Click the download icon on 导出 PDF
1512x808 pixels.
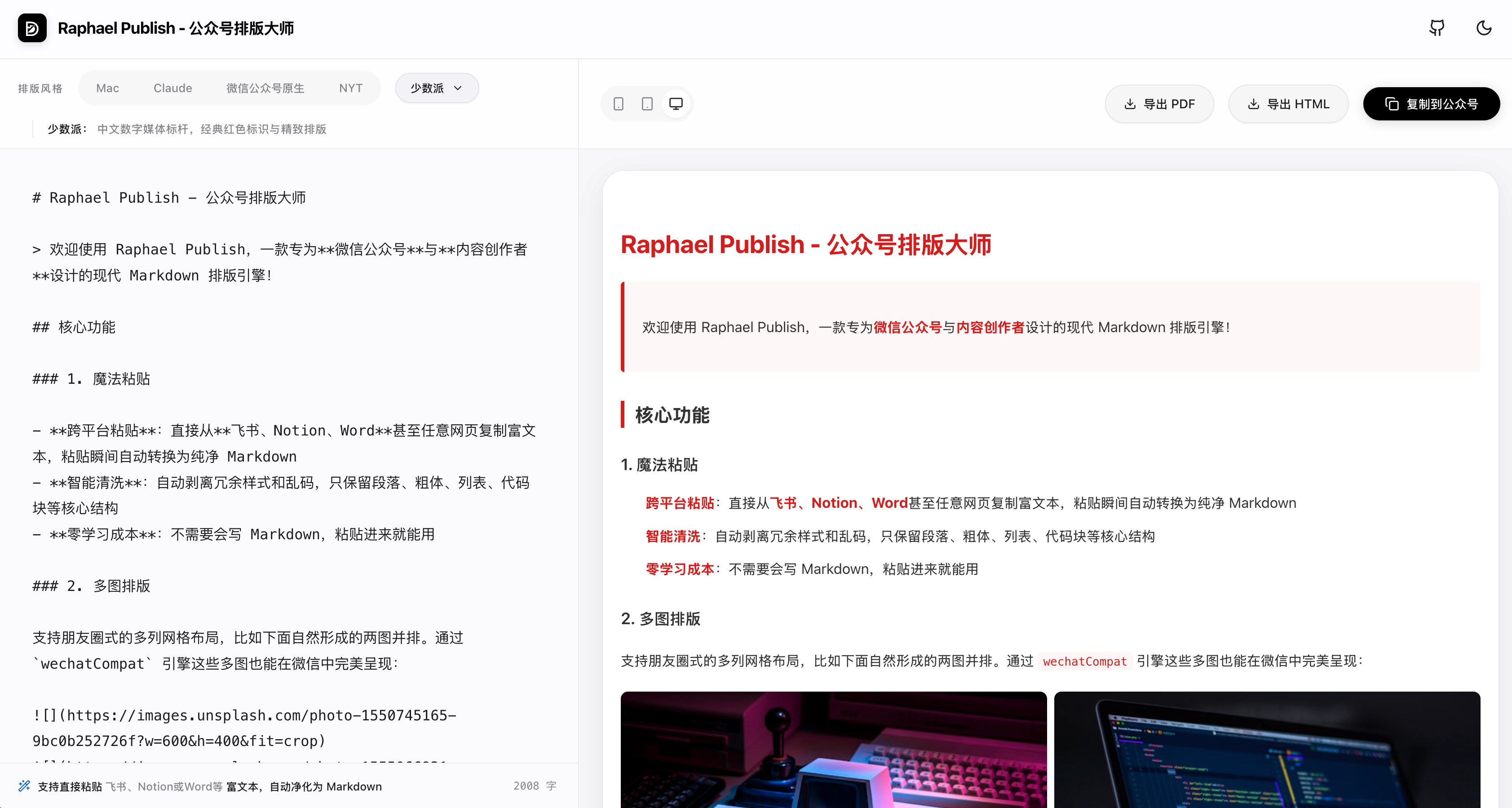tap(1130, 104)
